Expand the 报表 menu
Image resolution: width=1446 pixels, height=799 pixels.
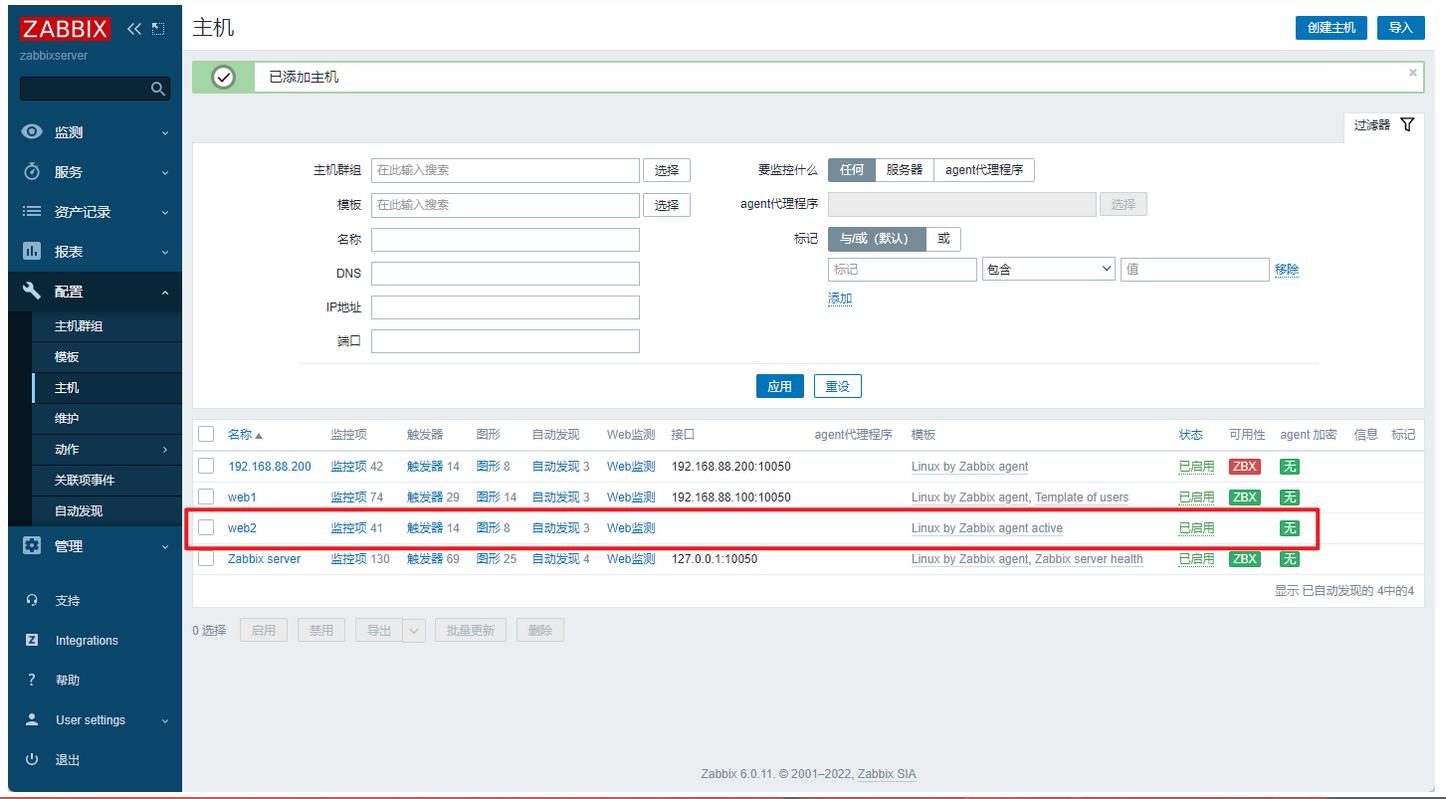(x=165, y=253)
